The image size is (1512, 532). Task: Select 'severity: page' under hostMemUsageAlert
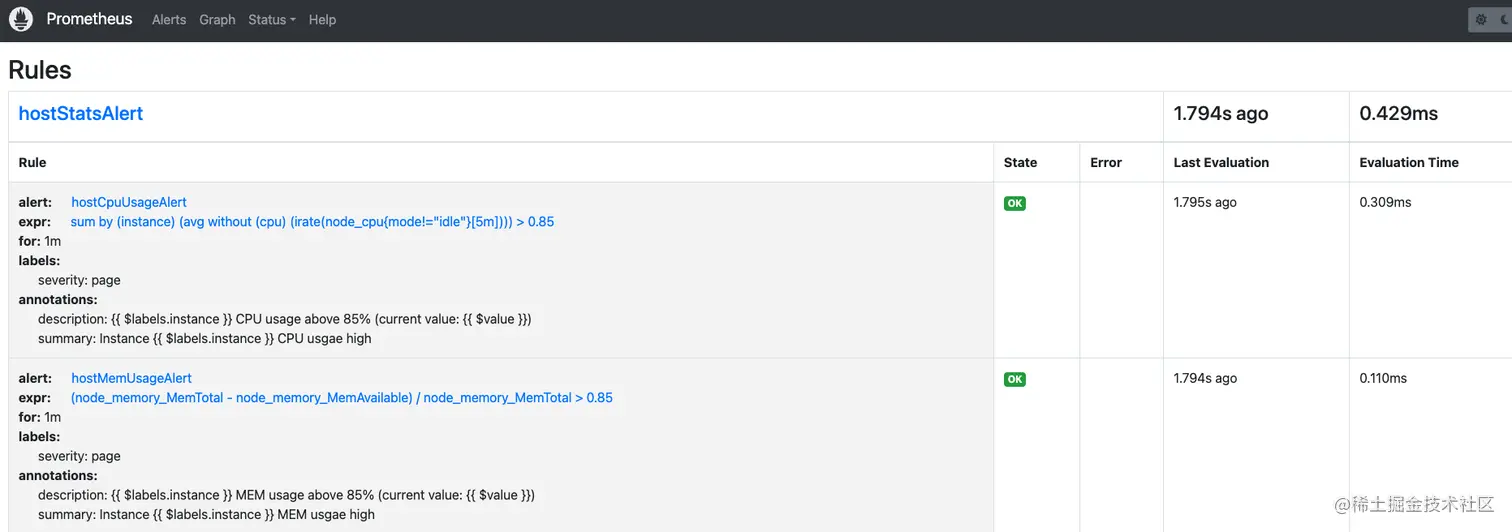[79, 456]
